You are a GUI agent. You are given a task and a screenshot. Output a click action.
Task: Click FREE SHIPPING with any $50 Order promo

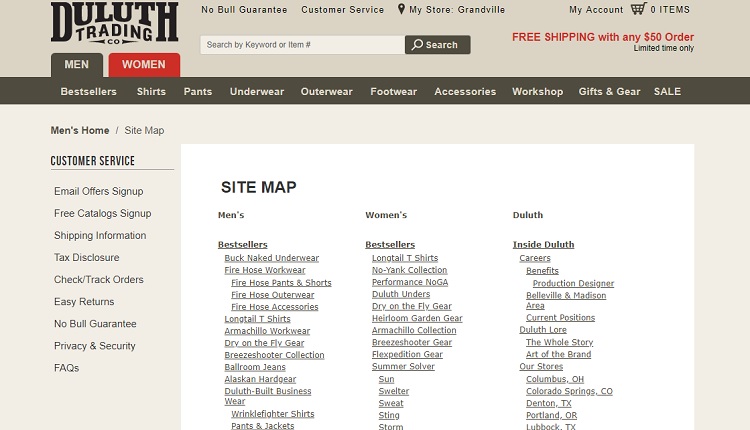click(603, 37)
